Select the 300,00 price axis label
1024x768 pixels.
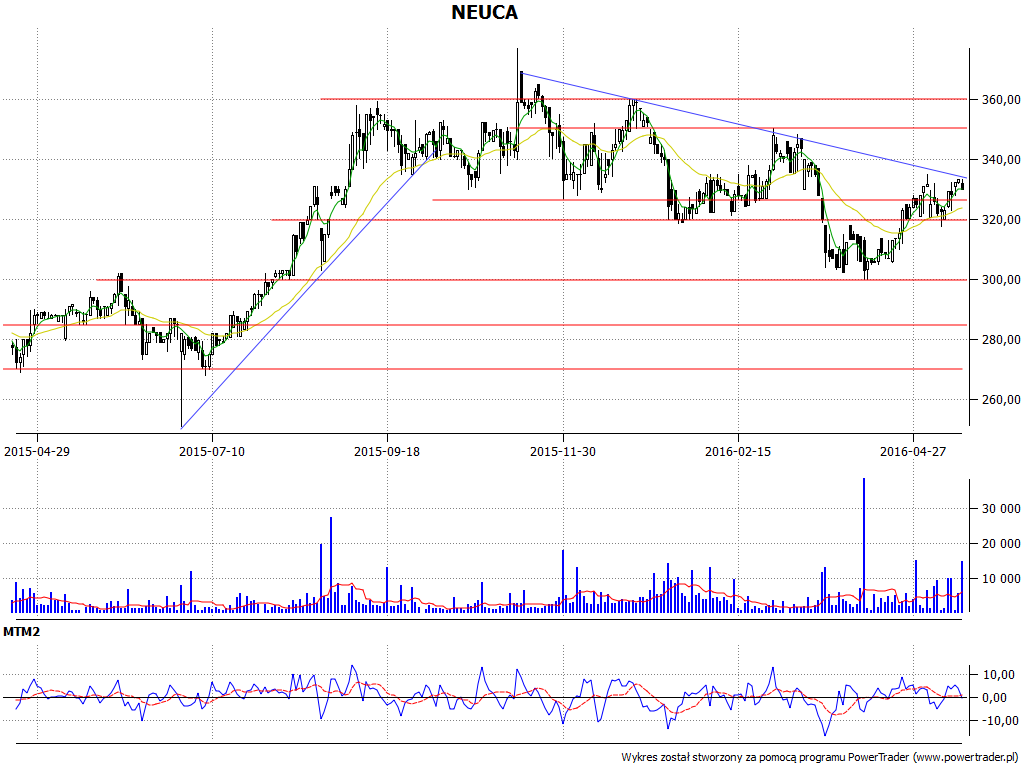pos(1001,280)
